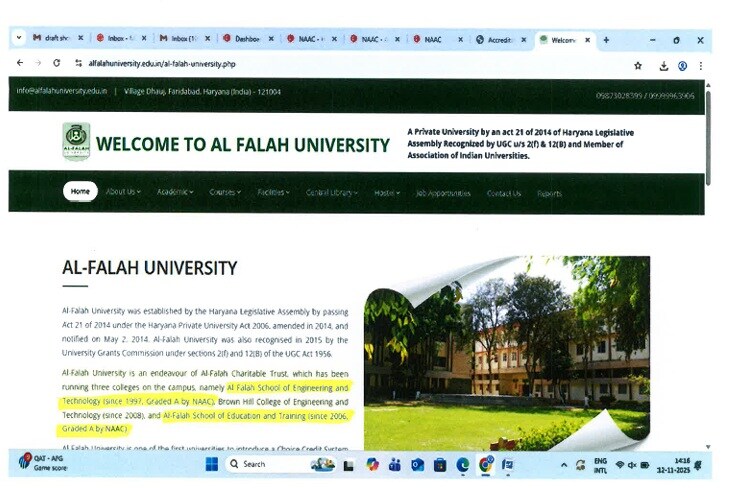This screenshot has height=488, width=740.
Task: Expand the Central Library menu
Action: point(332,193)
